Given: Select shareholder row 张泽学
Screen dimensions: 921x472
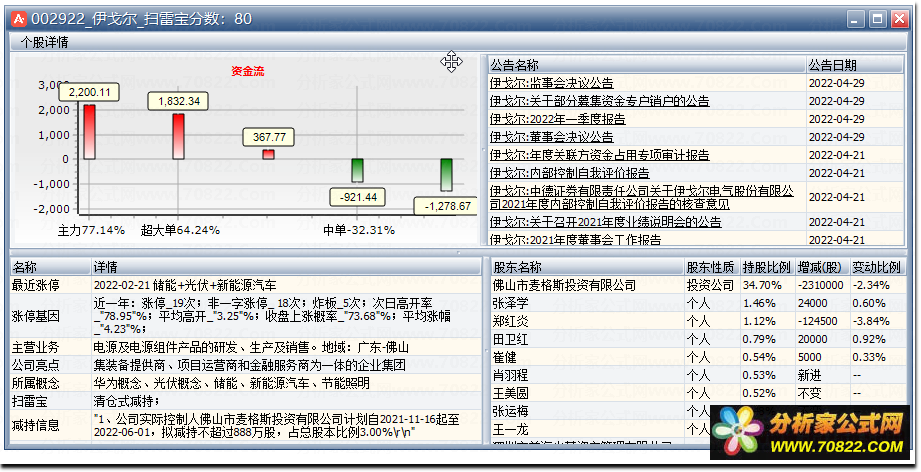Looking at the screenshot, I should pyautogui.click(x=697, y=304).
